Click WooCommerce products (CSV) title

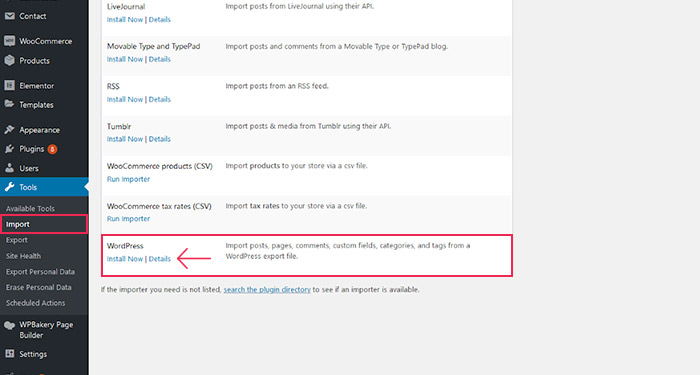(x=160, y=166)
